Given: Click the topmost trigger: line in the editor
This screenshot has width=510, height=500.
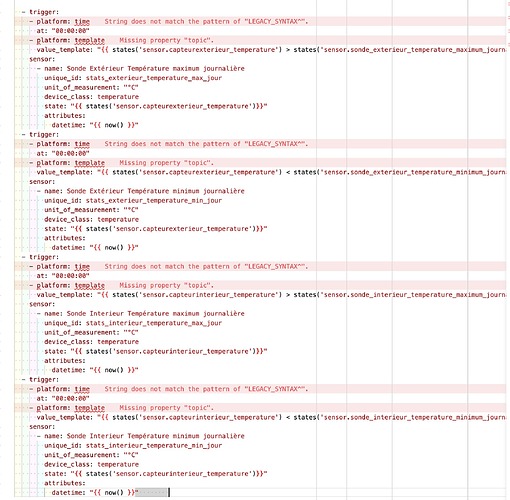Looking at the screenshot, I should (x=44, y=12).
